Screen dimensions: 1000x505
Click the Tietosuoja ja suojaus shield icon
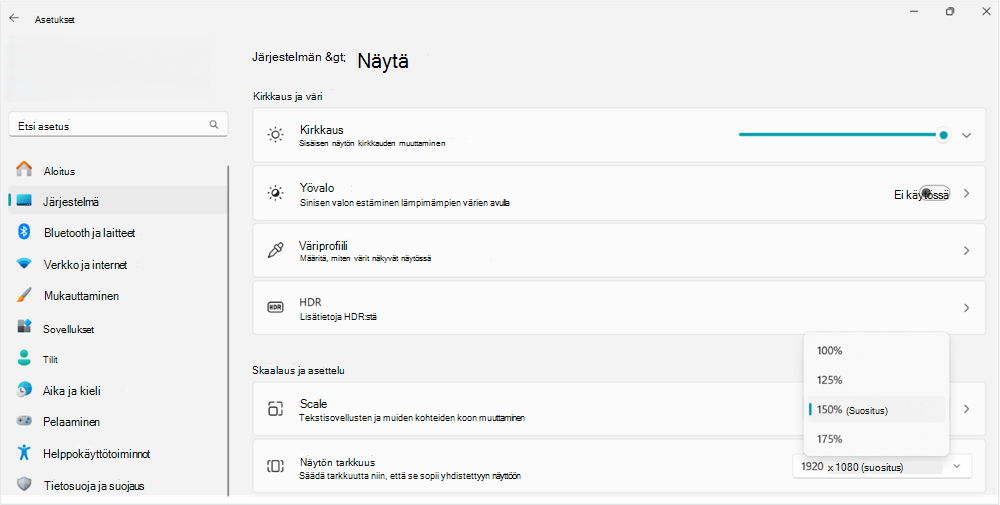[x=24, y=484]
